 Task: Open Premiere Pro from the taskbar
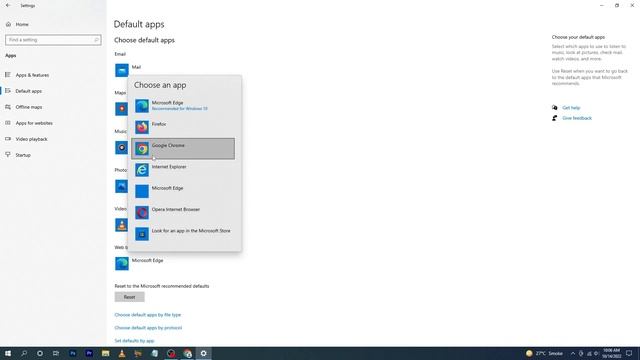point(89,353)
